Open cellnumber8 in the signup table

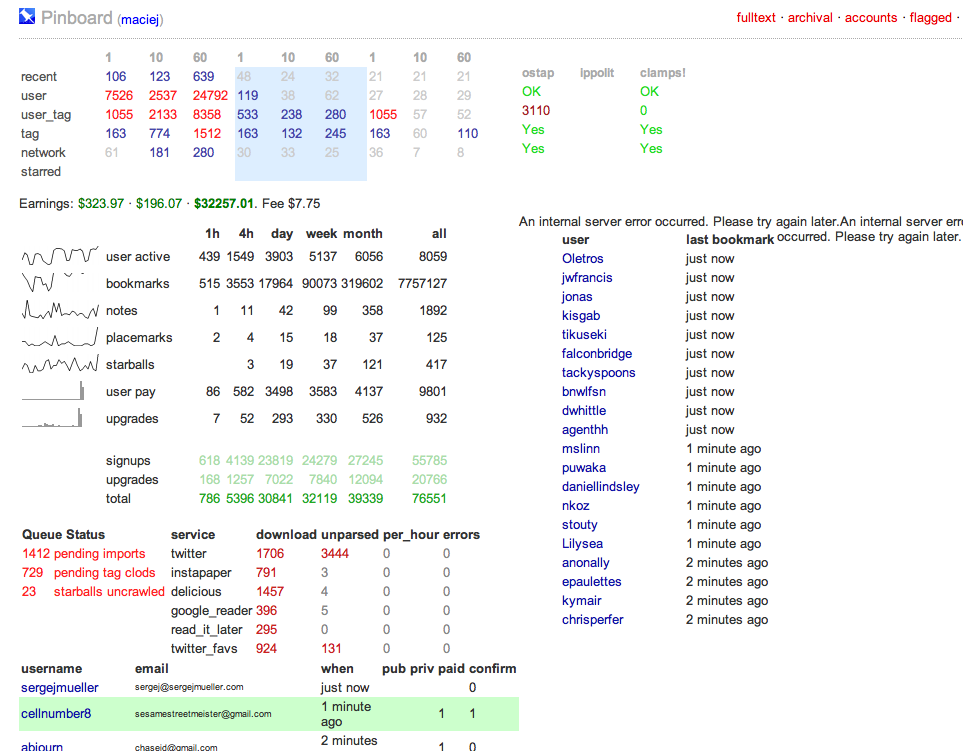pos(56,714)
